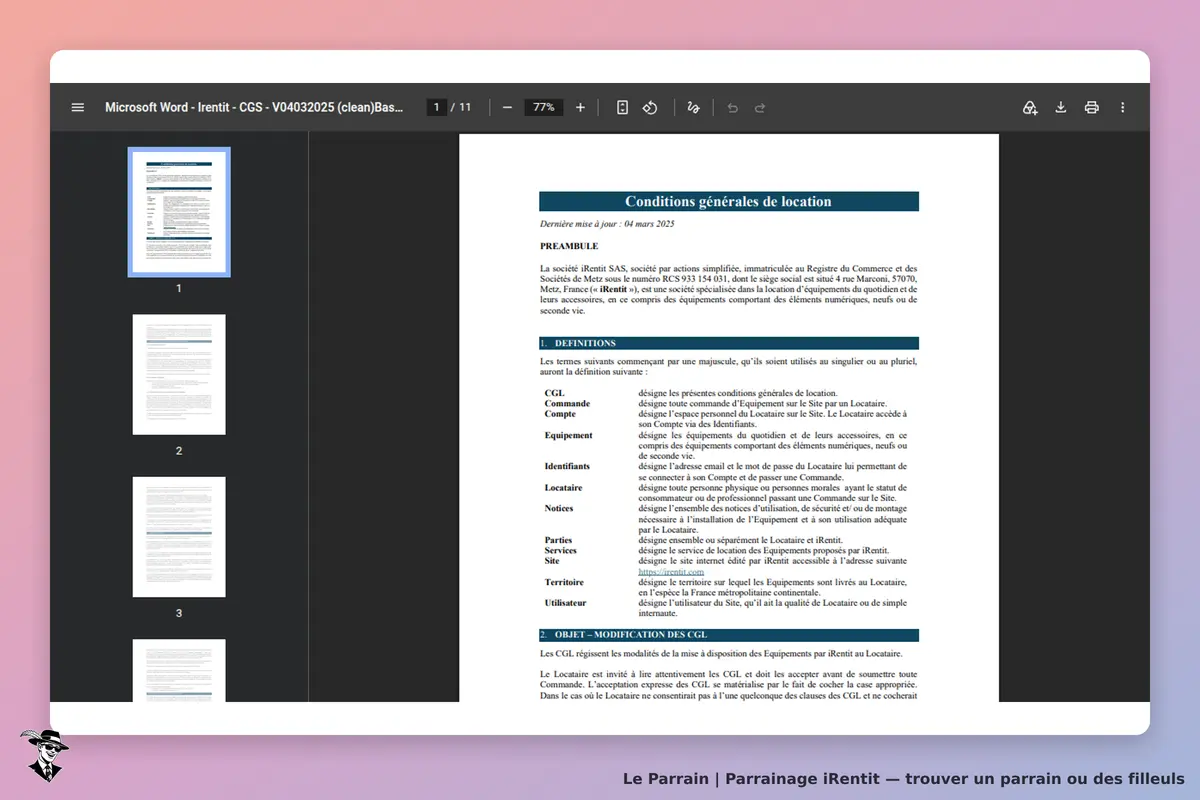Open the more actions three-dot menu
The height and width of the screenshot is (800, 1200).
(1122, 107)
